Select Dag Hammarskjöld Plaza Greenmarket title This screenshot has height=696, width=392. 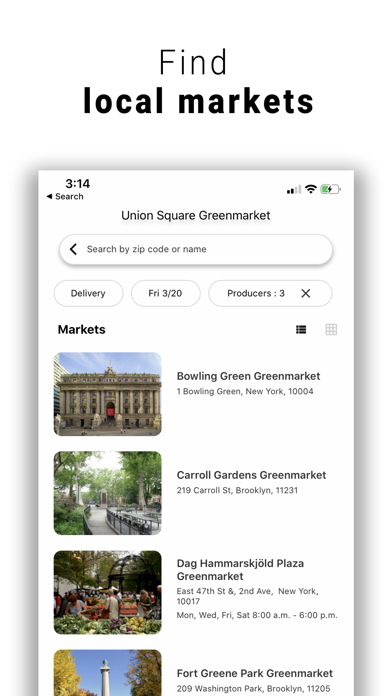click(x=240, y=569)
